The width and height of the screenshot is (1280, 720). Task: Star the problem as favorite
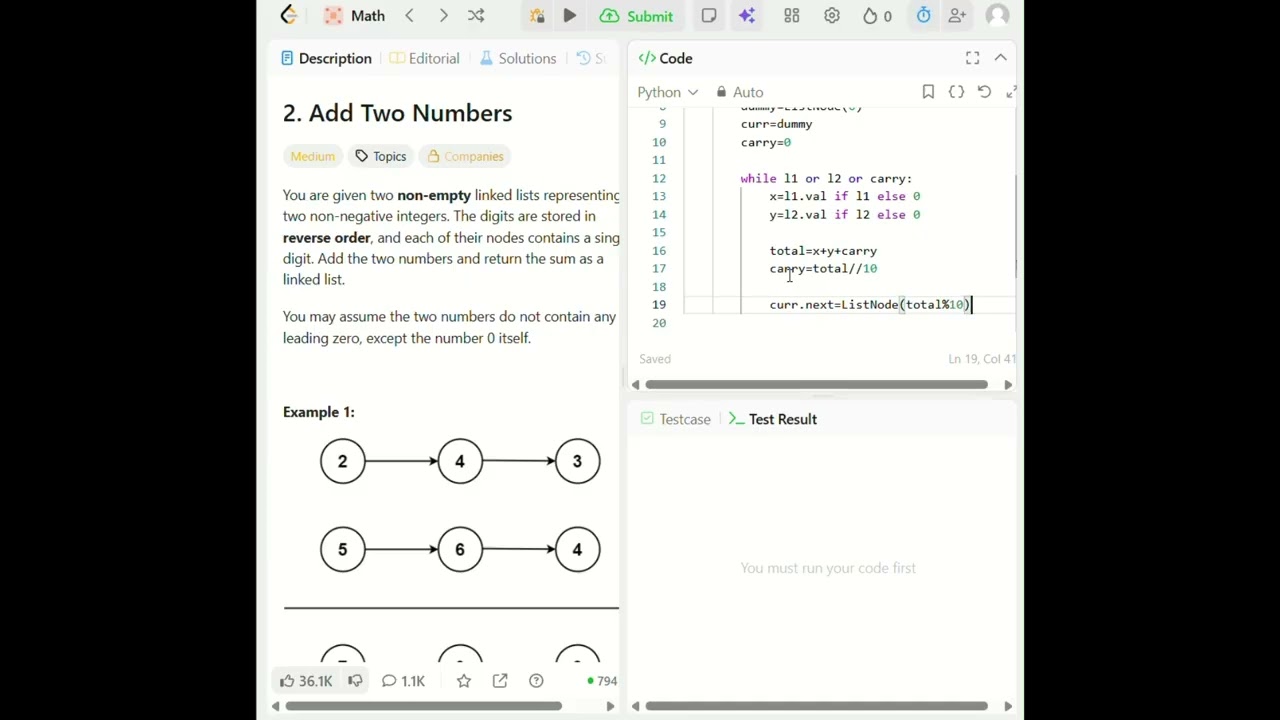(x=464, y=681)
